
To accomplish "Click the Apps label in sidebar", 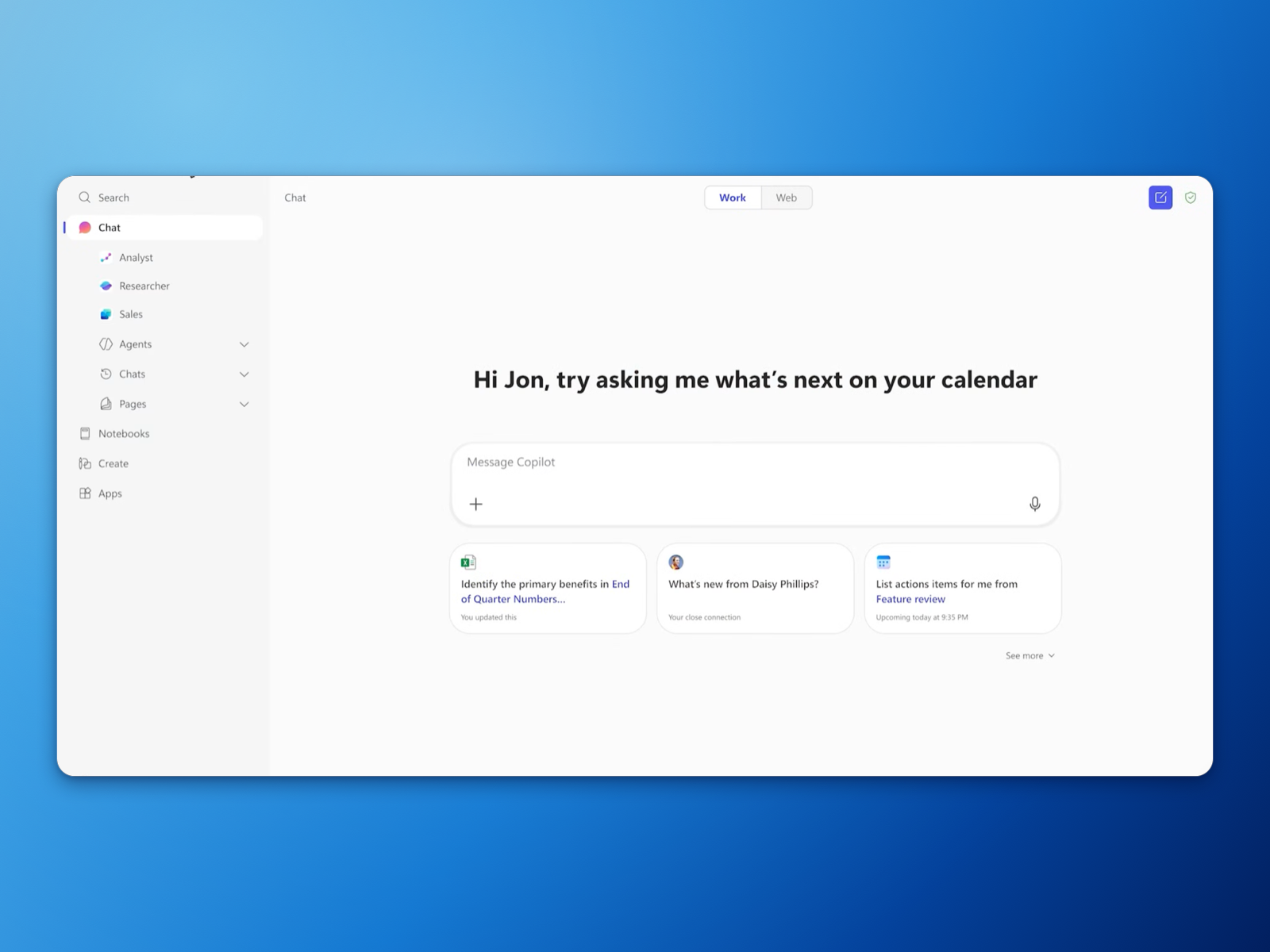I will (110, 493).
